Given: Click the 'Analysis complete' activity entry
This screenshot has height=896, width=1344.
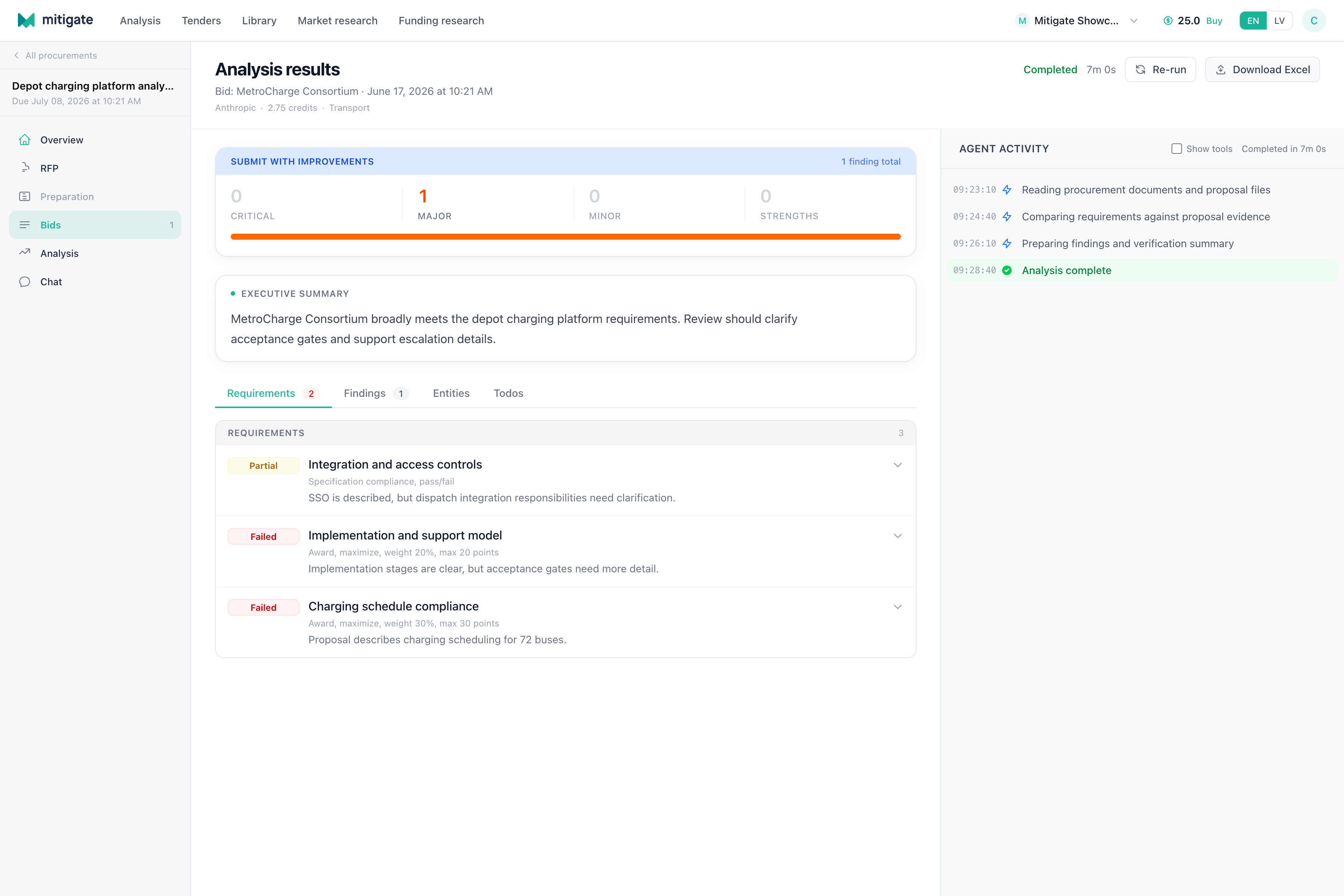Looking at the screenshot, I should pos(1142,270).
